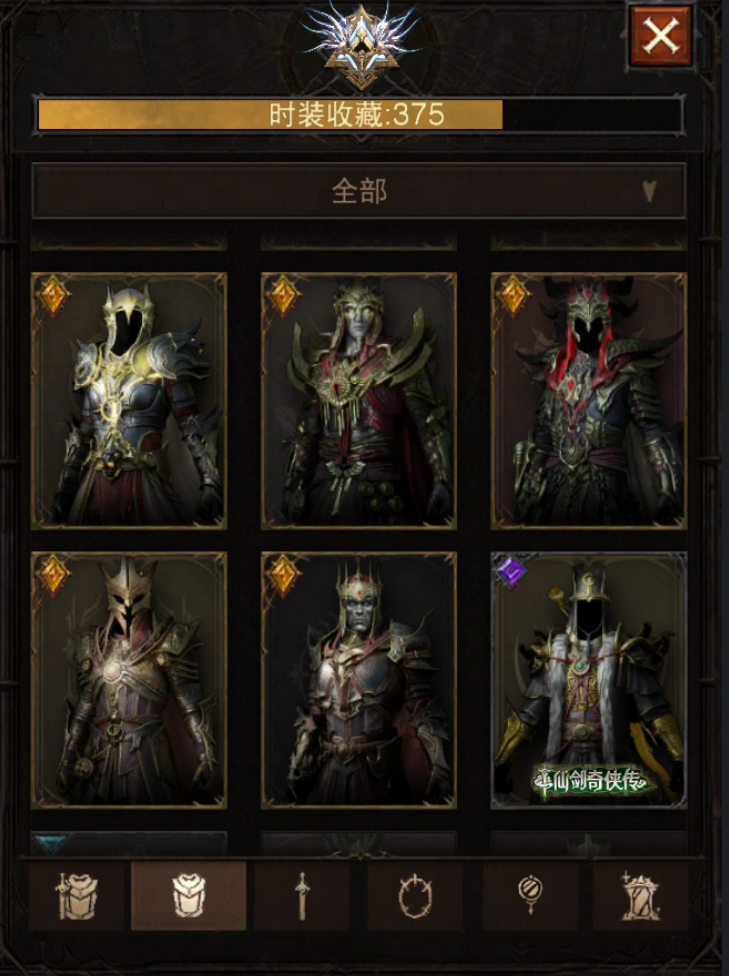Image resolution: width=729 pixels, height=976 pixels.
Task: Choose the crowned undead king cosmetic
Action: coord(359,680)
